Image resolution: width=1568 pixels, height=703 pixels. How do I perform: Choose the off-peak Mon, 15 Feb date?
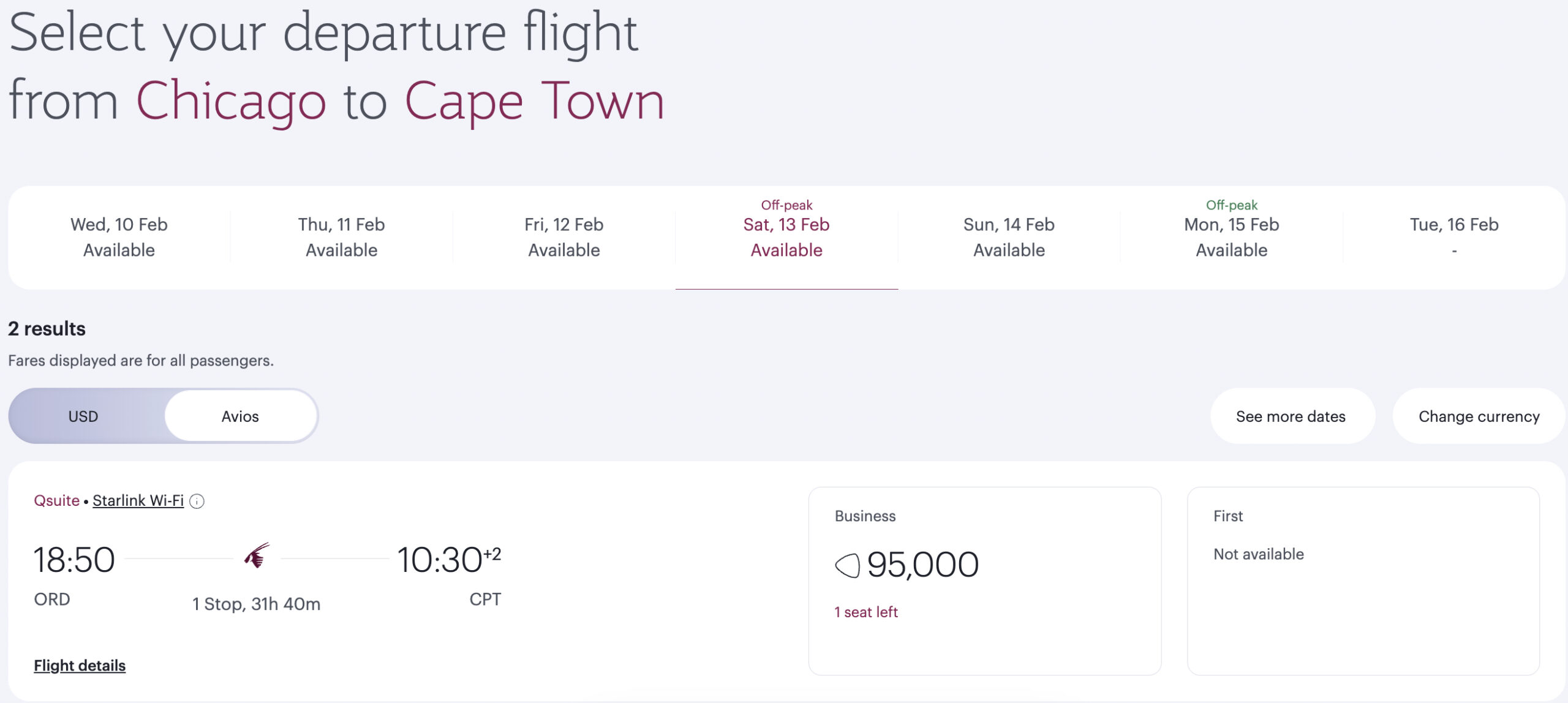coord(1232,237)
